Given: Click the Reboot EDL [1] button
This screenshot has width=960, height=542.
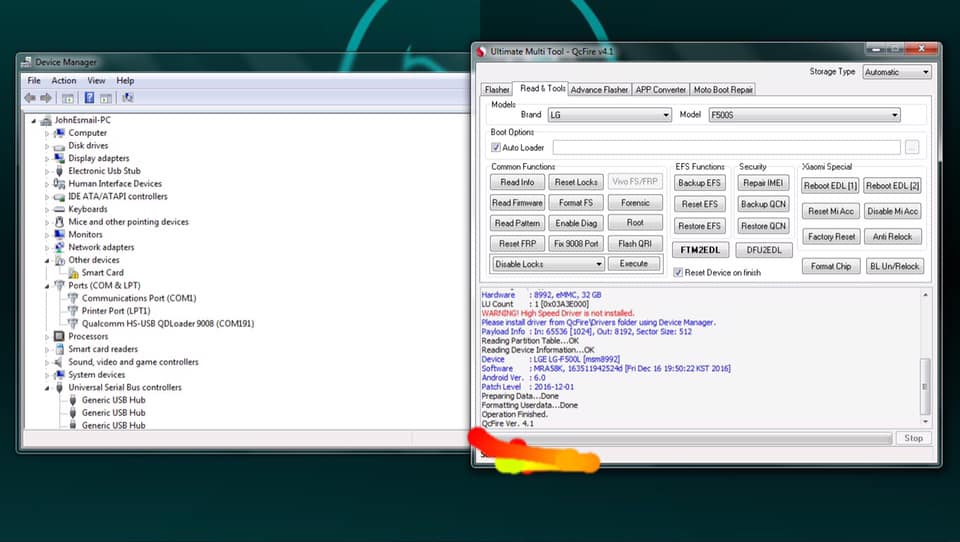Looking at the screenshot, I should tap(830, 186).
